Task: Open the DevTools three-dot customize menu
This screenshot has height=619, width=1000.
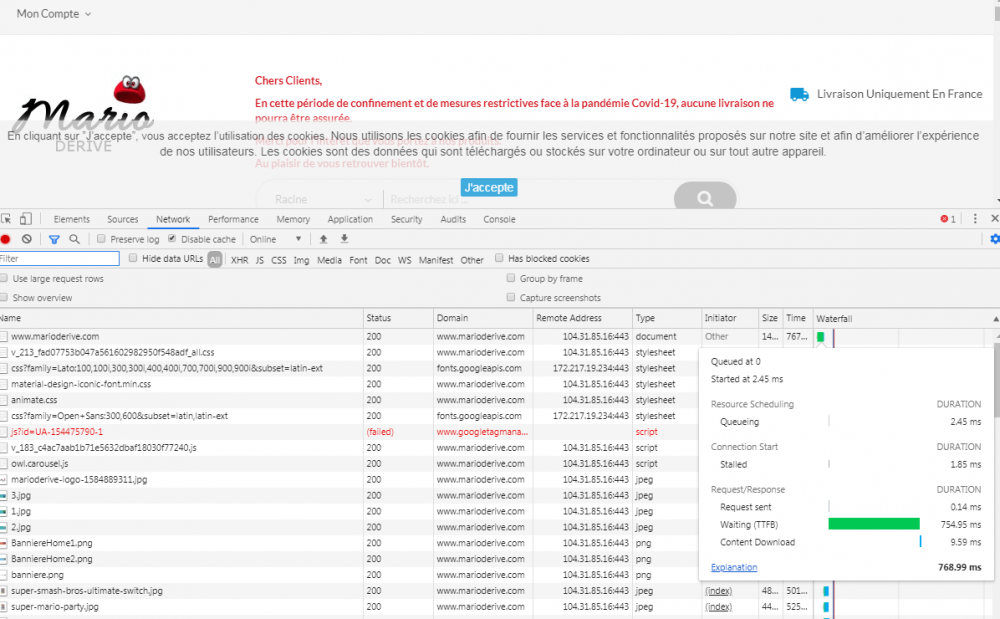Action: [976, 219]
